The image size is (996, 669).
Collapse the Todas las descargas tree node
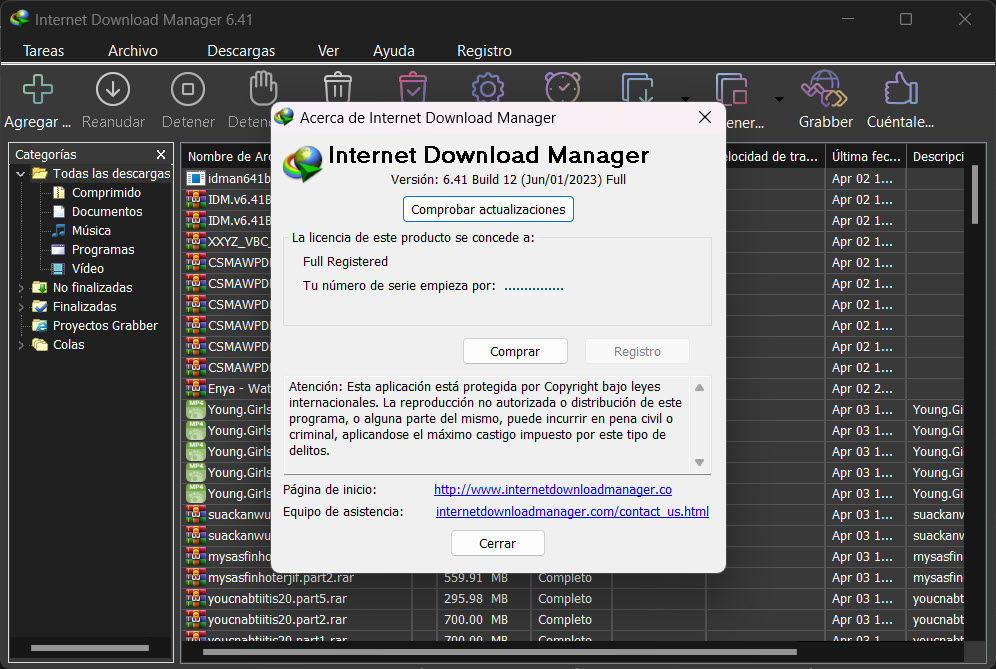tap(20, 173)
